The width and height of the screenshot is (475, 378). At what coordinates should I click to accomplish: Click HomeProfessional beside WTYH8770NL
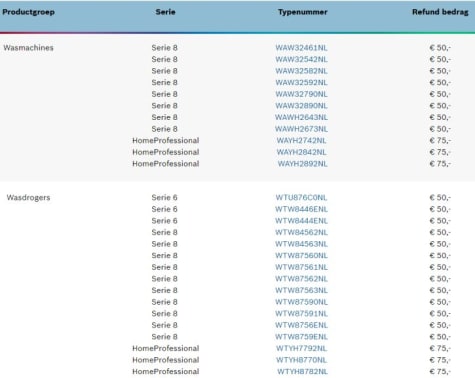(x=166, y=360)
